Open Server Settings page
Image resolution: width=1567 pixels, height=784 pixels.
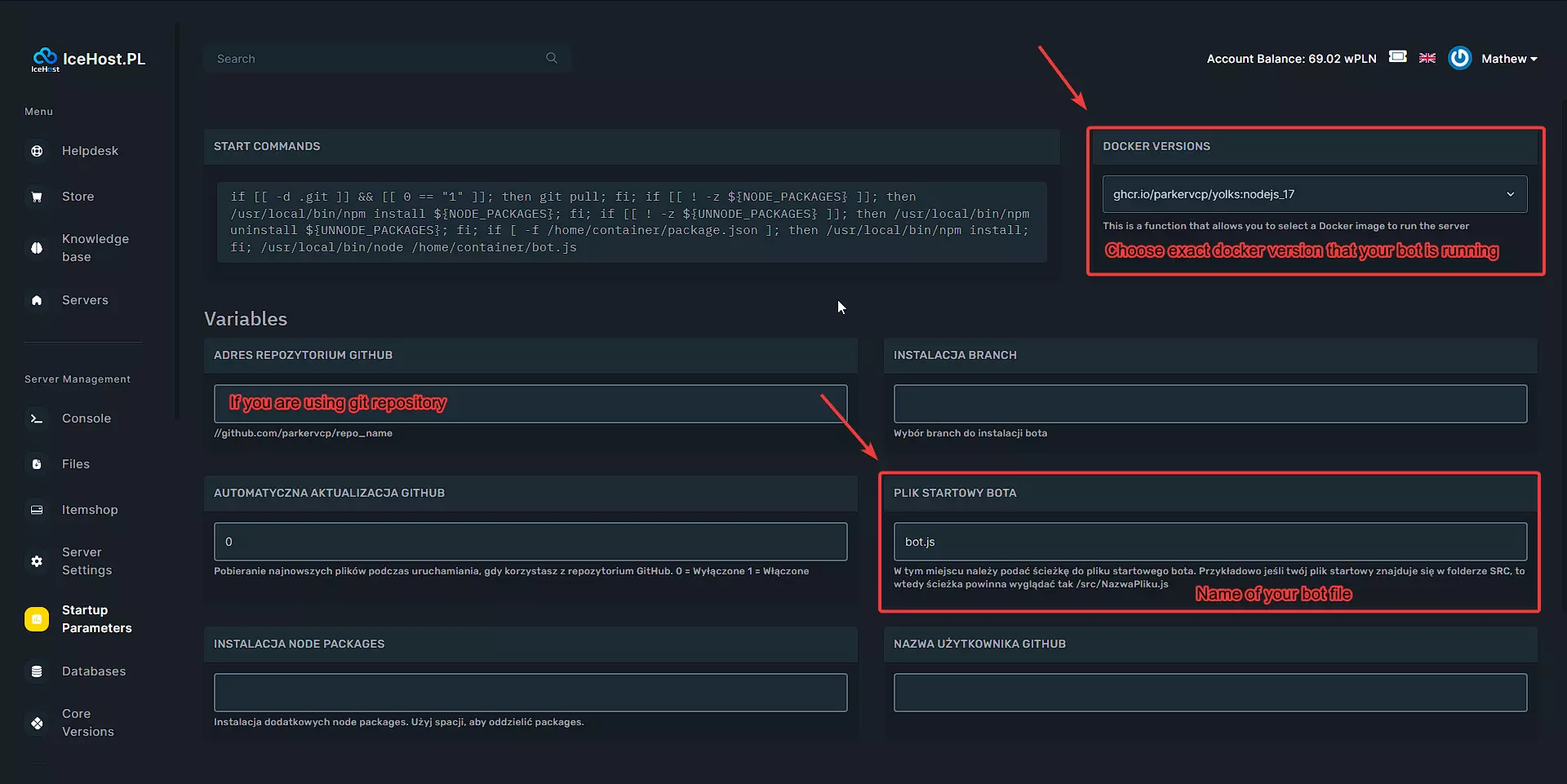tap(87, 561)
